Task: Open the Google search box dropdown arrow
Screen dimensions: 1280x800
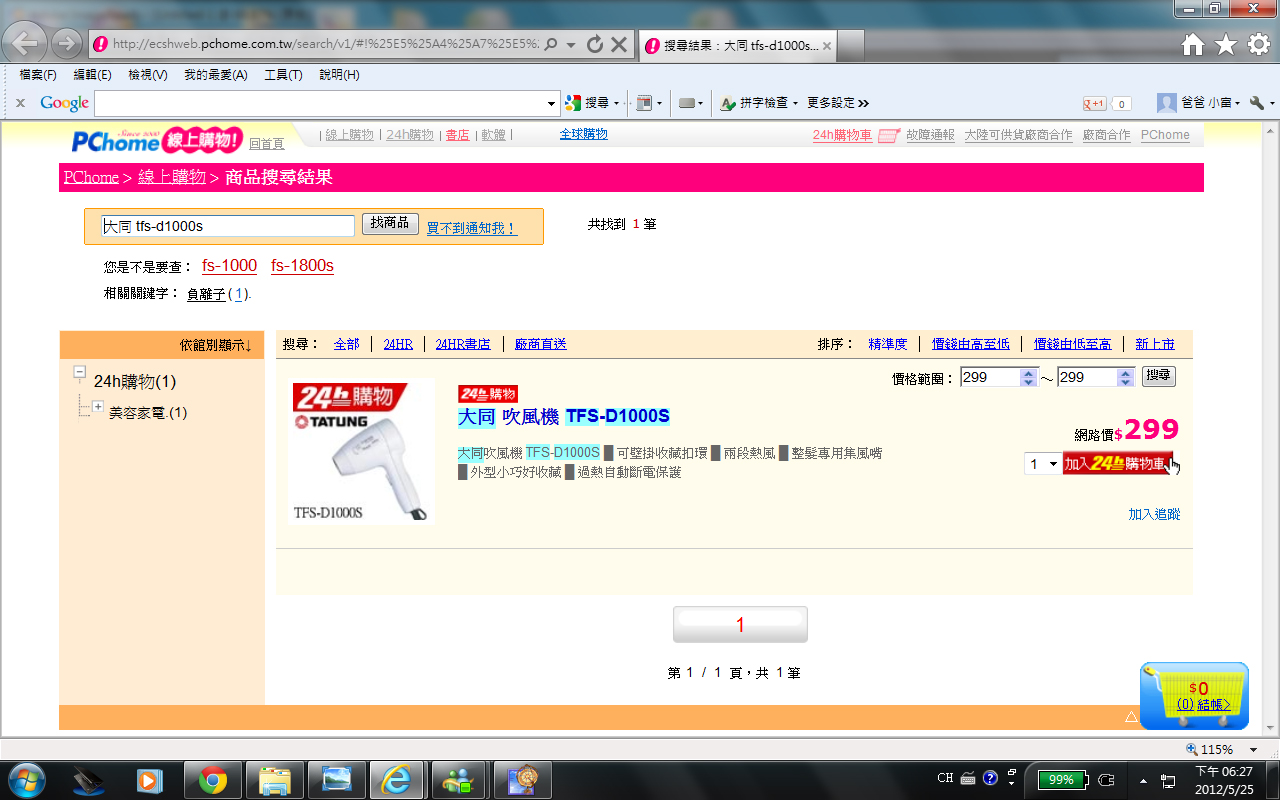Action: 552,103
